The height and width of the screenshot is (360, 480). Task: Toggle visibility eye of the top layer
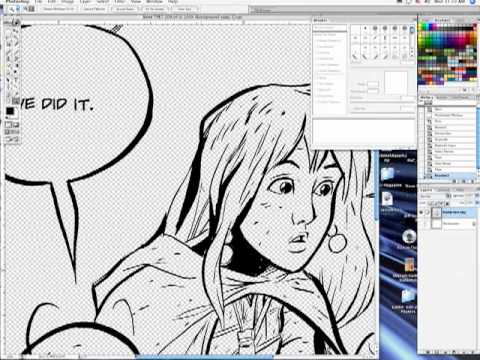(x=421, y=212)
